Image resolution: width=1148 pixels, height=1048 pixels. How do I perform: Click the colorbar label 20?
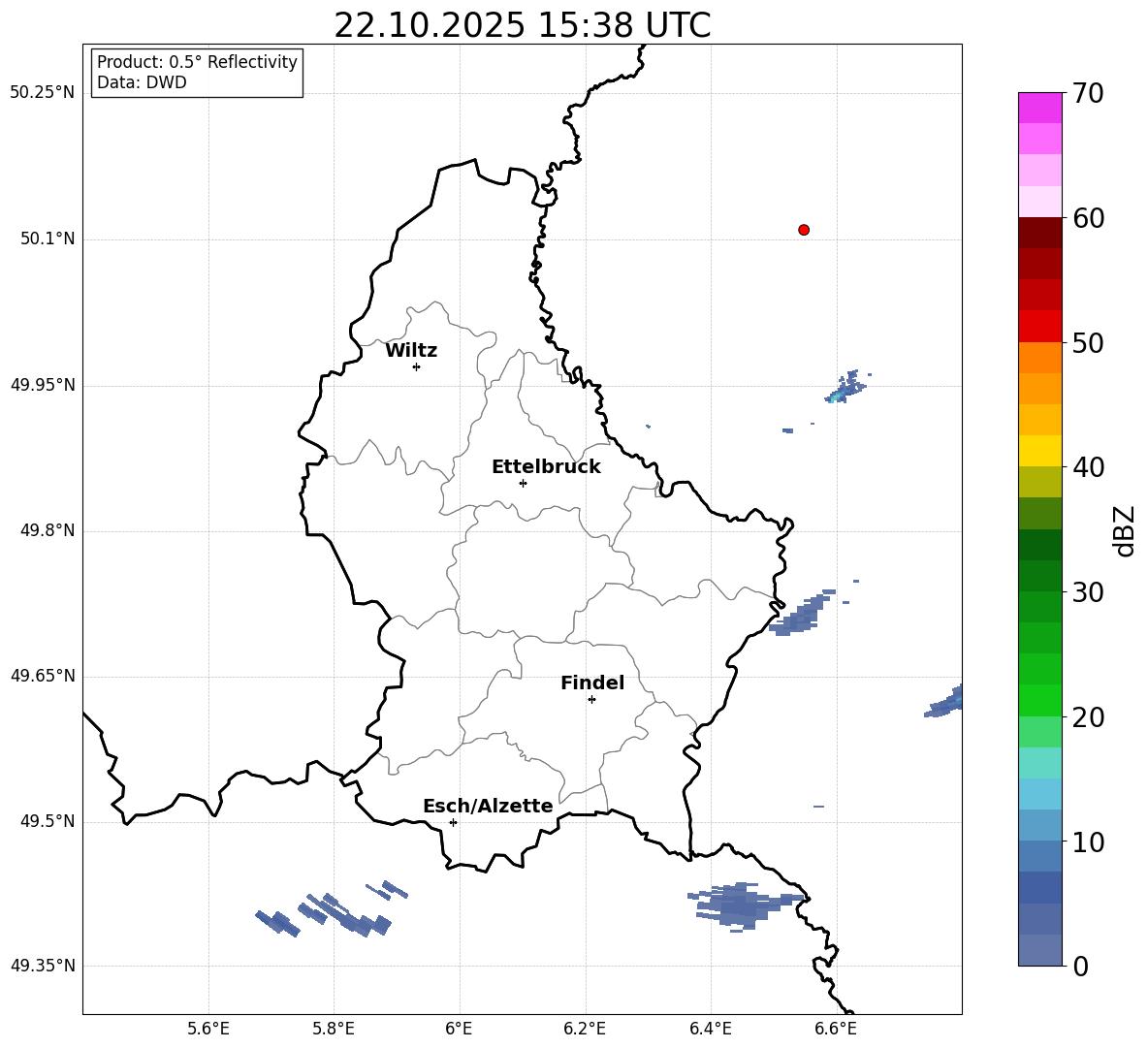pyautogui.click(x=1088, y=717)
